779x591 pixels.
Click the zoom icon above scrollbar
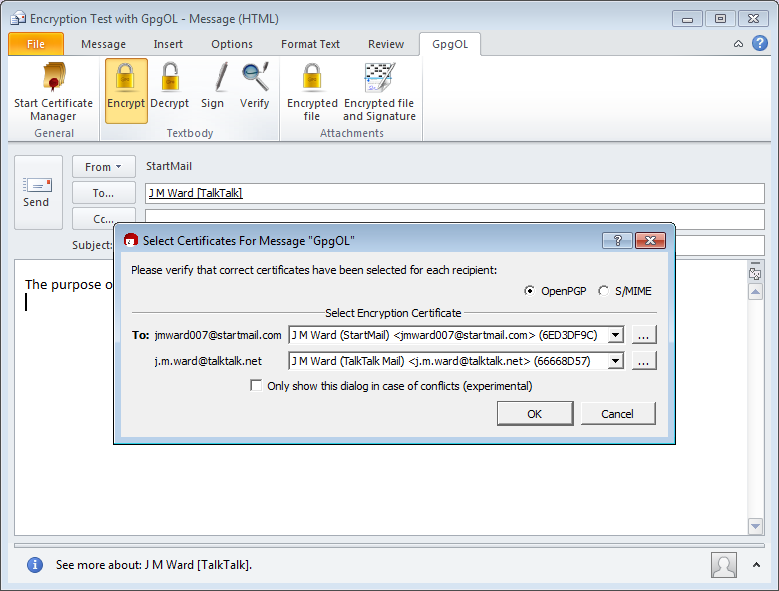tap(755, 274)
